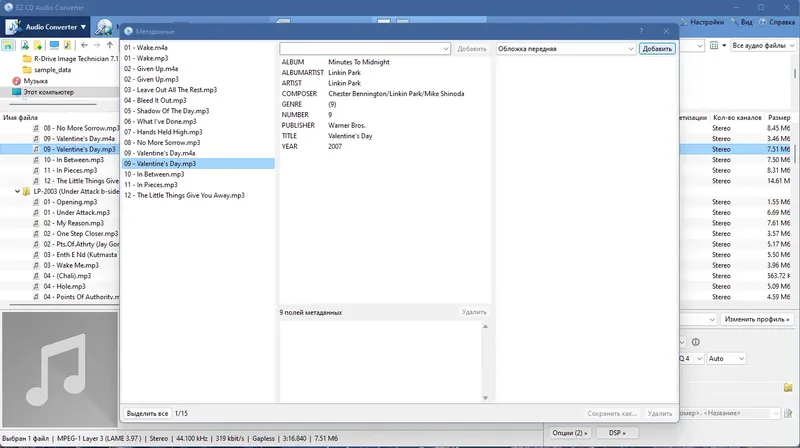This screenshot has width=800, height=448.
Task: Click the PUBLISHER value Warner Bros.
Action: pyautogui.click(x=347, y=126)
